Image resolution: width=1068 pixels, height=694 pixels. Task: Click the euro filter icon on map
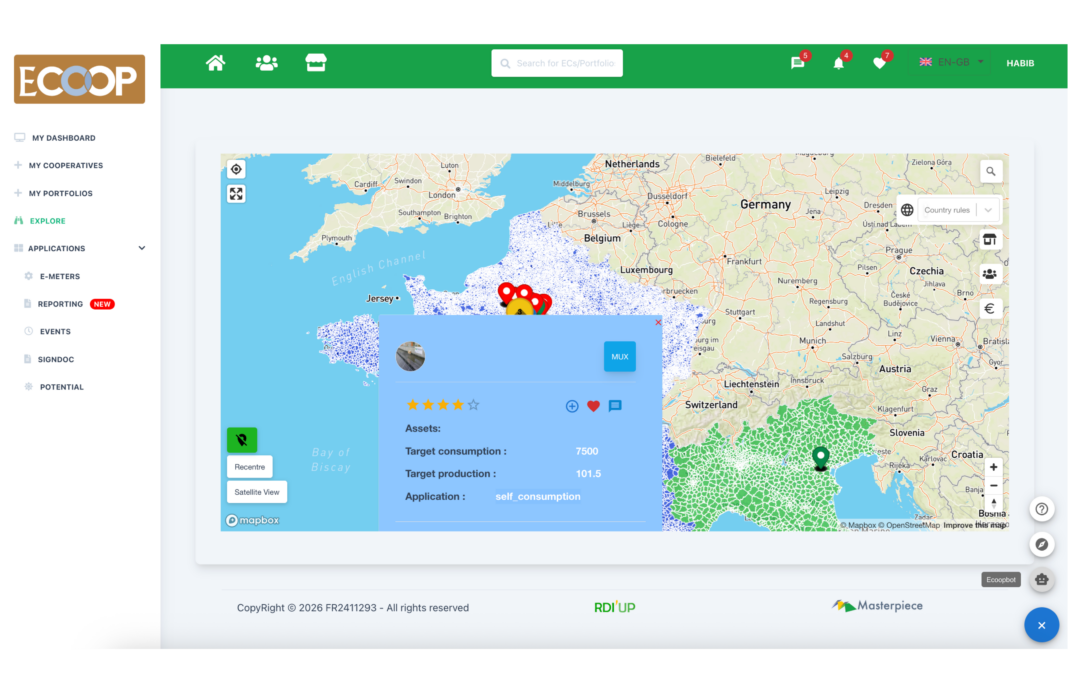990,309
